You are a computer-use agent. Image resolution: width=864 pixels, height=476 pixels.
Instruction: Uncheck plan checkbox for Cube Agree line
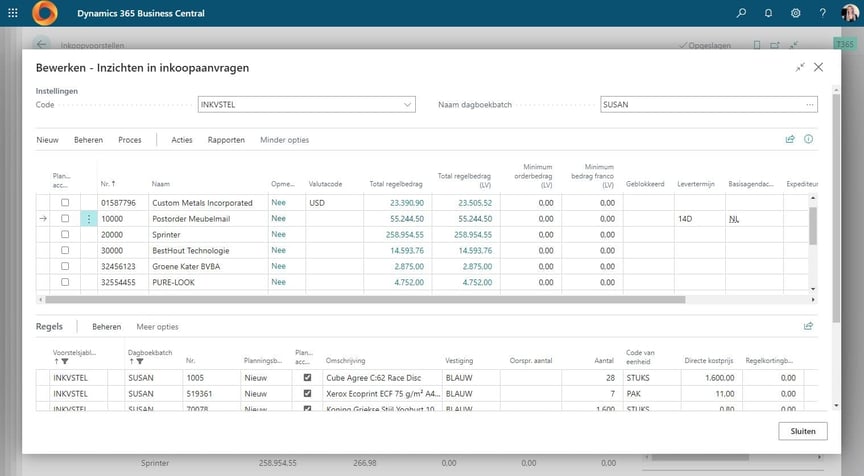pyautogui.click(x=307, y=378)
